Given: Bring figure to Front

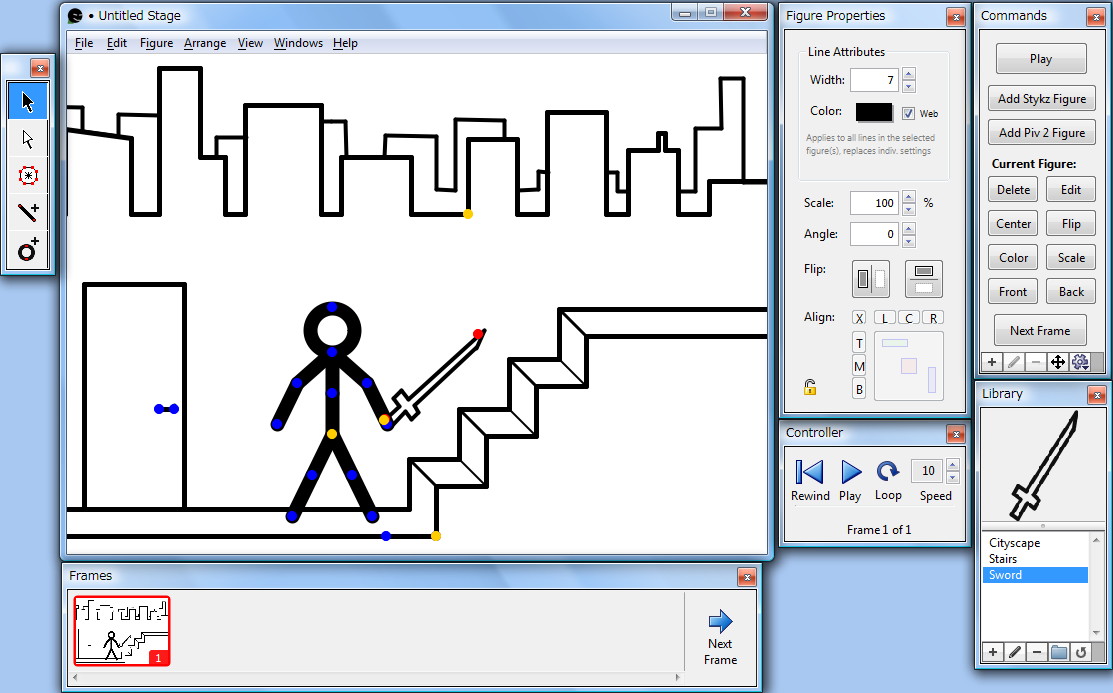Looking at the screenshot, I should [x=1013, y=292].
